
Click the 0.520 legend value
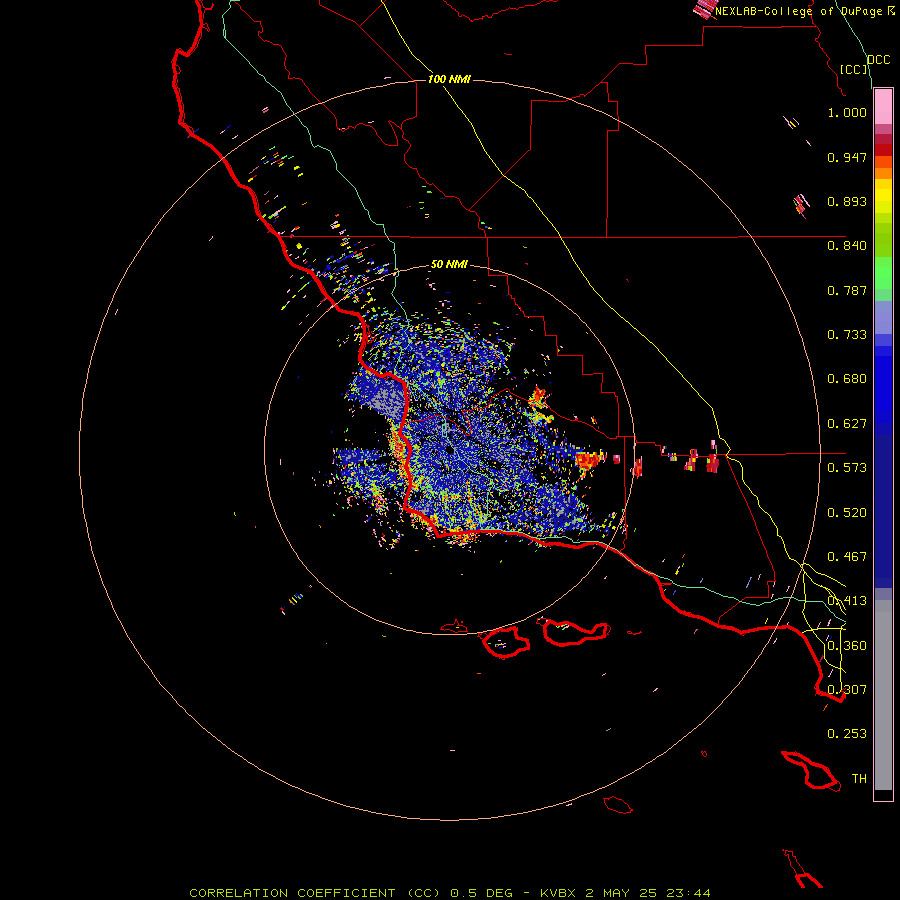click(847, 513)
